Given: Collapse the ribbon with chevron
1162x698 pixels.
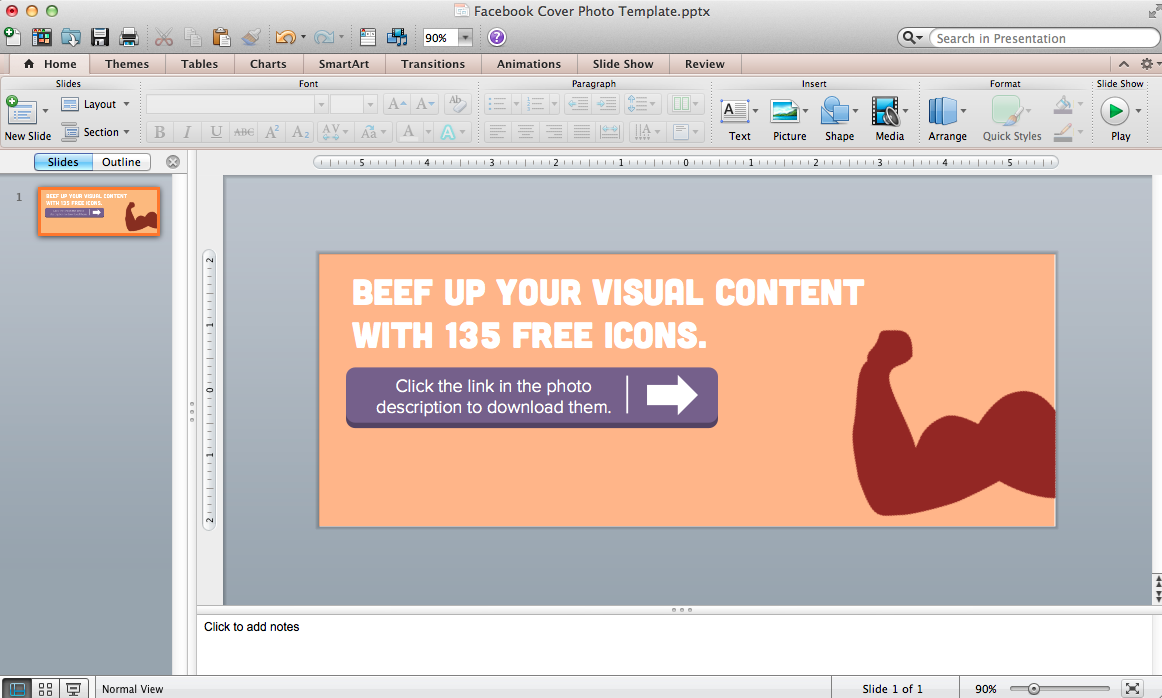Looking at the screenshot, I should [x=1124, y=64].
